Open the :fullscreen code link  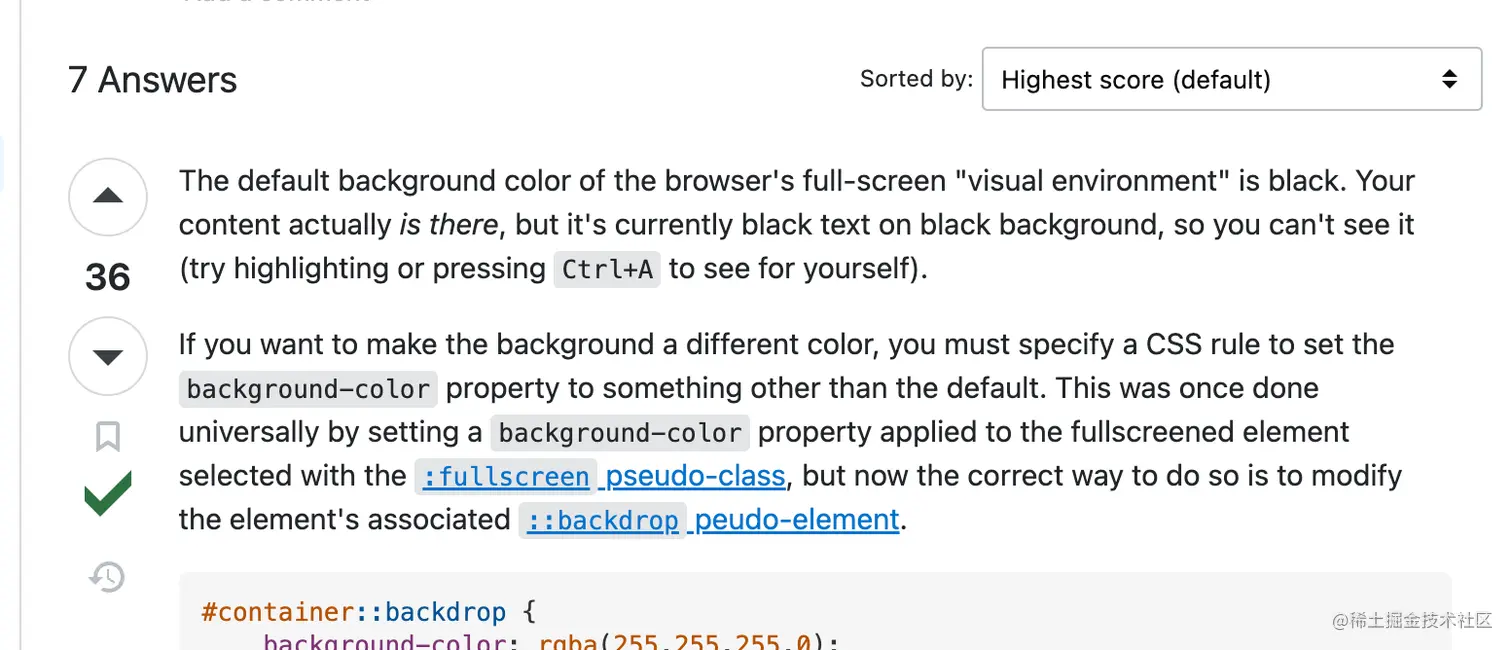click(x=506, y=476)
